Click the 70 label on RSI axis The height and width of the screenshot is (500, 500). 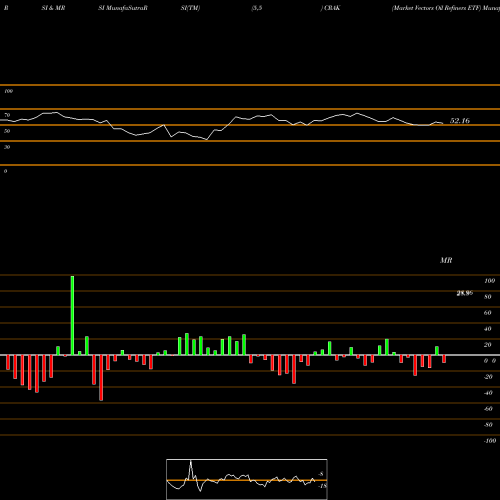pyautogui.click(x=7, y=115)
